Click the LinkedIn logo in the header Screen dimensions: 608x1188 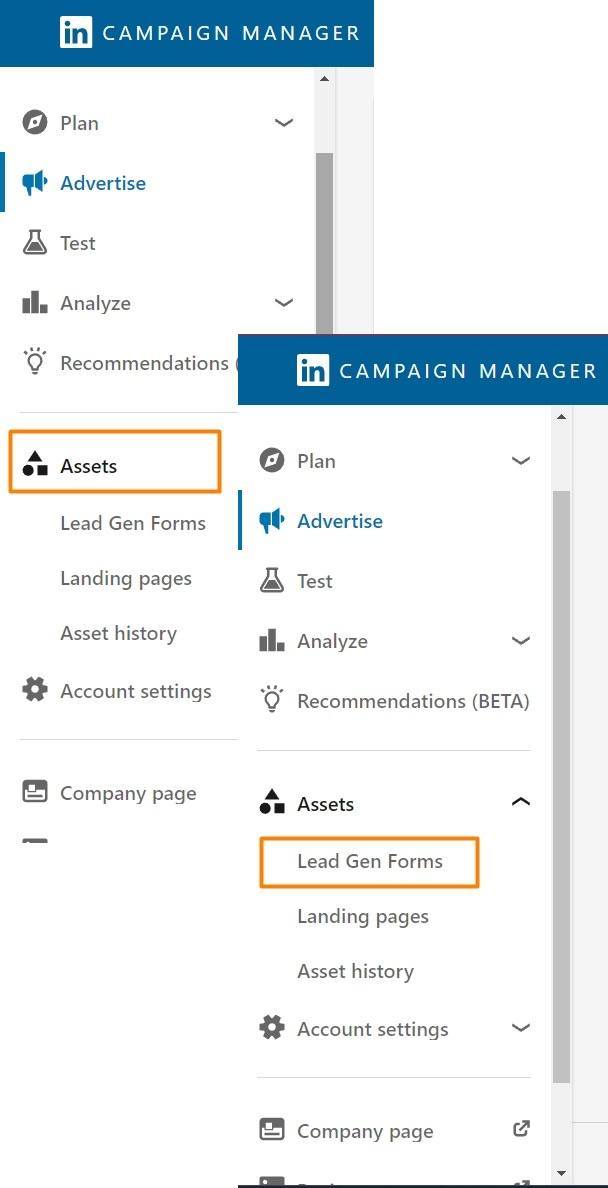[313, 370]
